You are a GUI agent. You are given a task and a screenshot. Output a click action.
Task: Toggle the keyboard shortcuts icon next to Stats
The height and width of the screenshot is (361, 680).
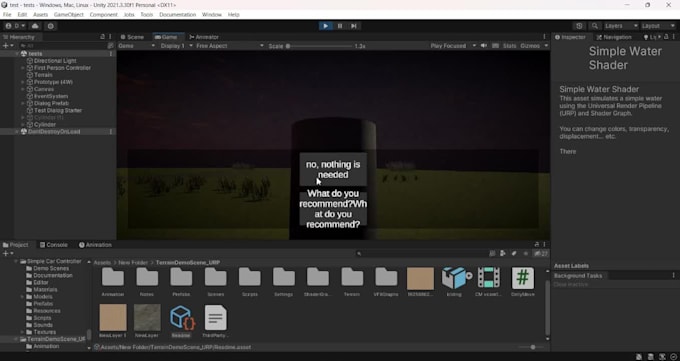tap(495, 46)
